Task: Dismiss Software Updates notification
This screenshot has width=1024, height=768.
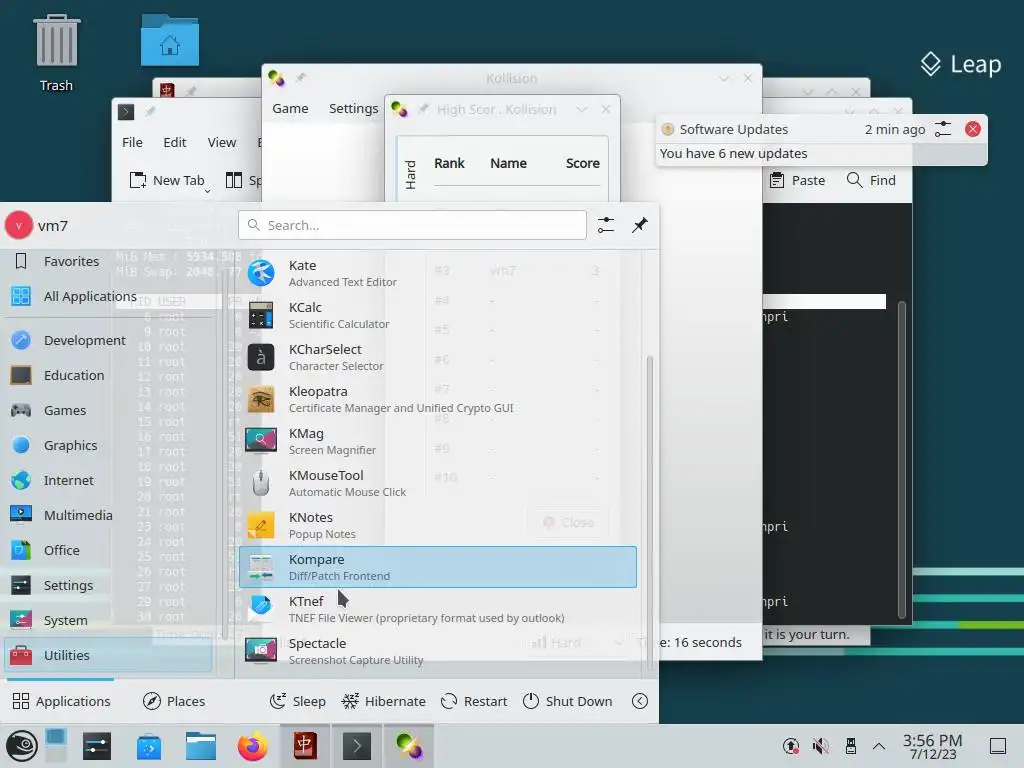Action: tap(972, 129)
